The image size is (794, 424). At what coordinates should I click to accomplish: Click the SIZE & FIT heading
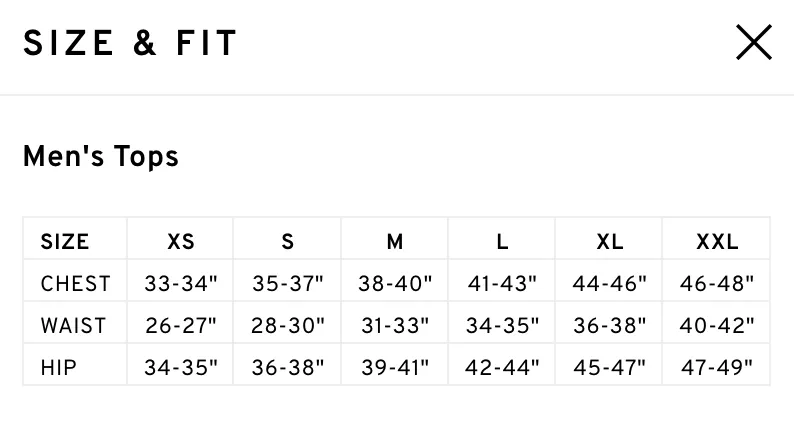130,43
